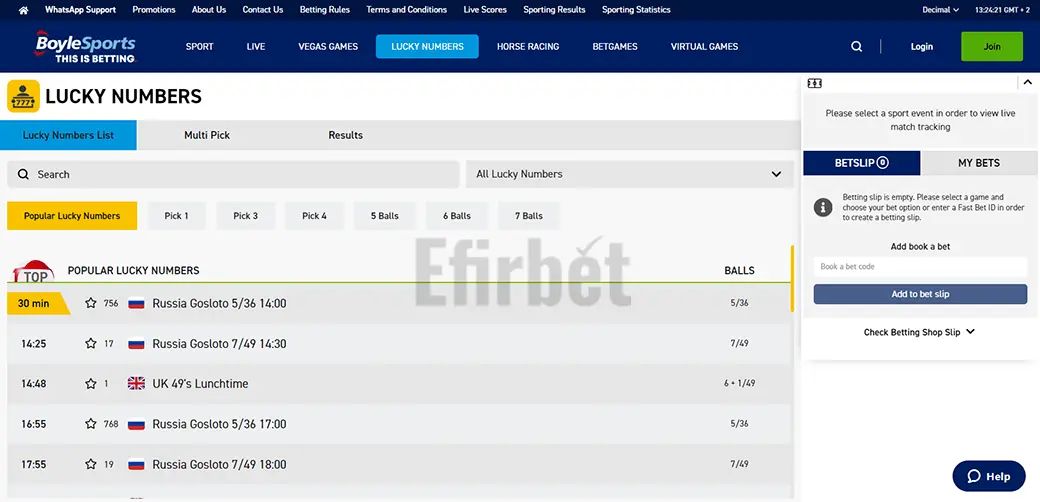The width and height of the screenshot is (1040, 502).
Task: Select the BETSLIP tab
Action: point(862,163)
